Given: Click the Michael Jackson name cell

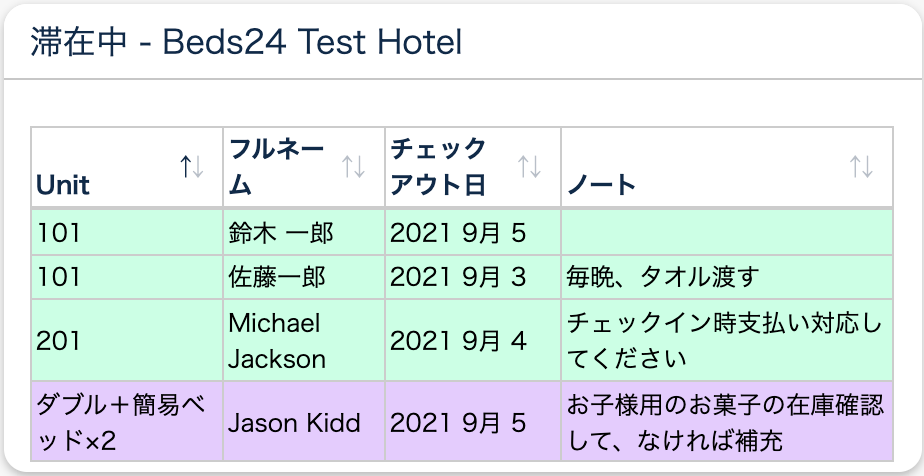Looking at the screenshot, I should [277, 340].
